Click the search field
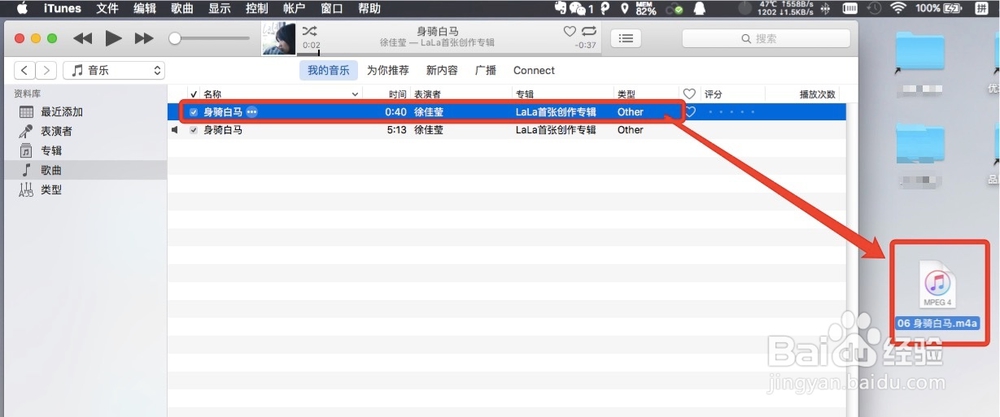This screenshot has height=417, width=1000. click(x=766, y=38)
